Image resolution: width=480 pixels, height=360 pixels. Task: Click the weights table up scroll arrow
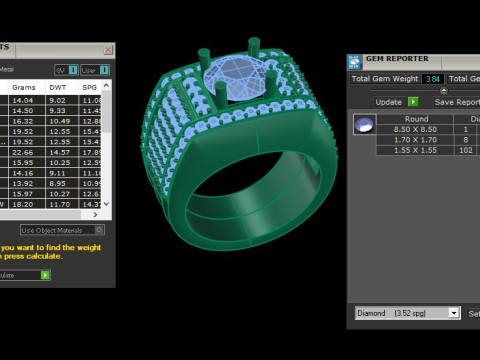(x=106, y=85)
